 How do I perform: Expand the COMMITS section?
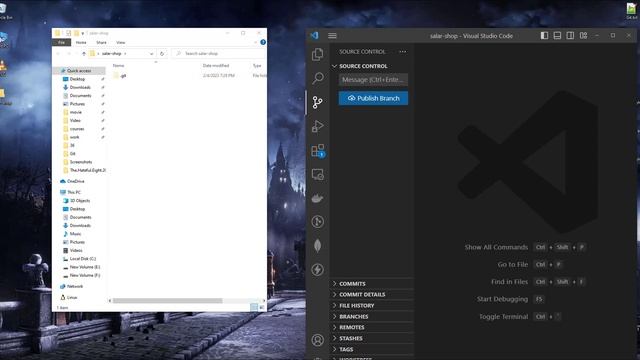371,284
